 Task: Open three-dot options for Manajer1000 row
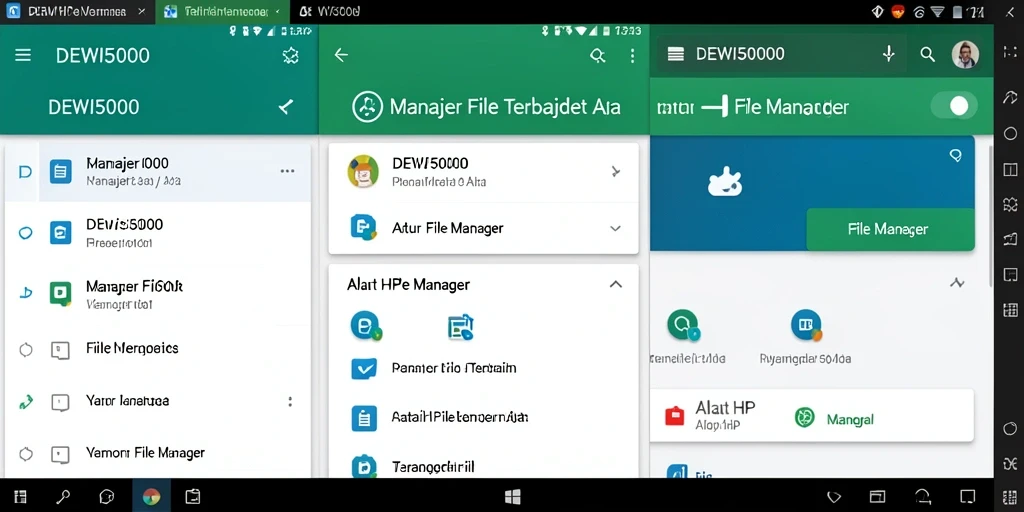tap(287, 171)
